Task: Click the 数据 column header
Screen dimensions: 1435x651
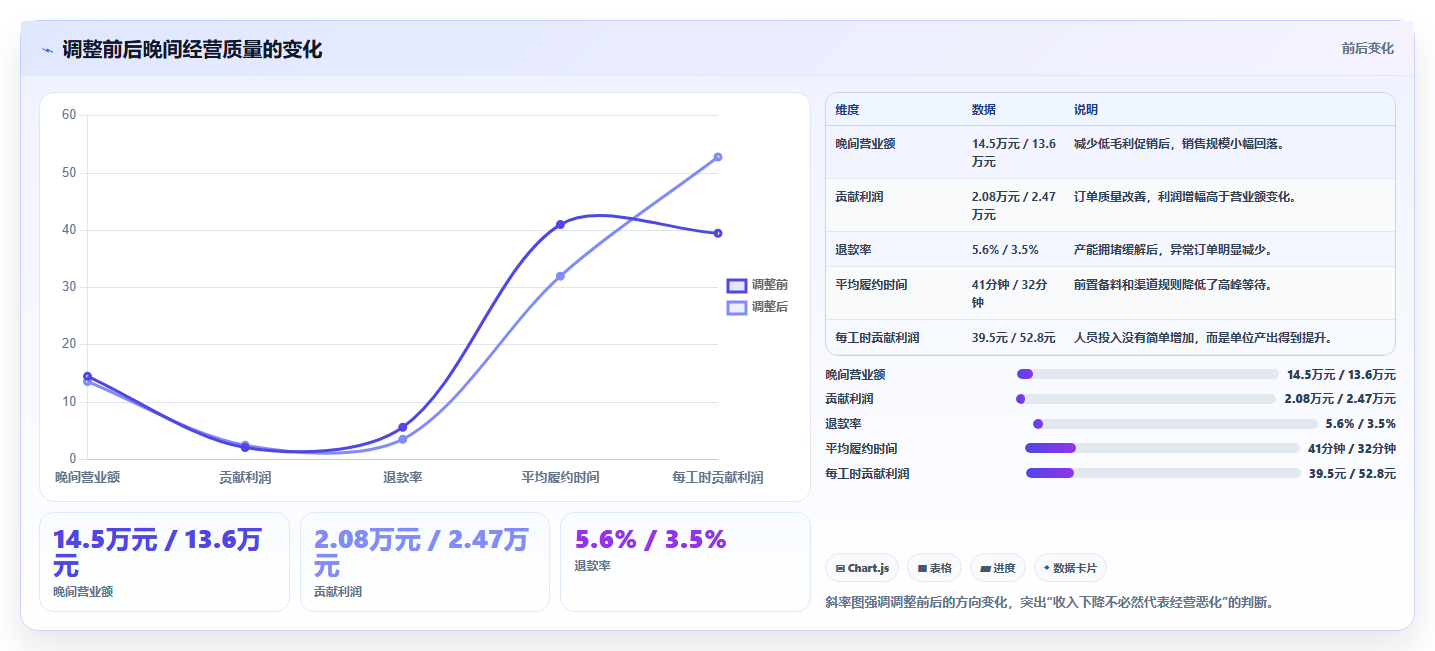Action: coord(984,110)
